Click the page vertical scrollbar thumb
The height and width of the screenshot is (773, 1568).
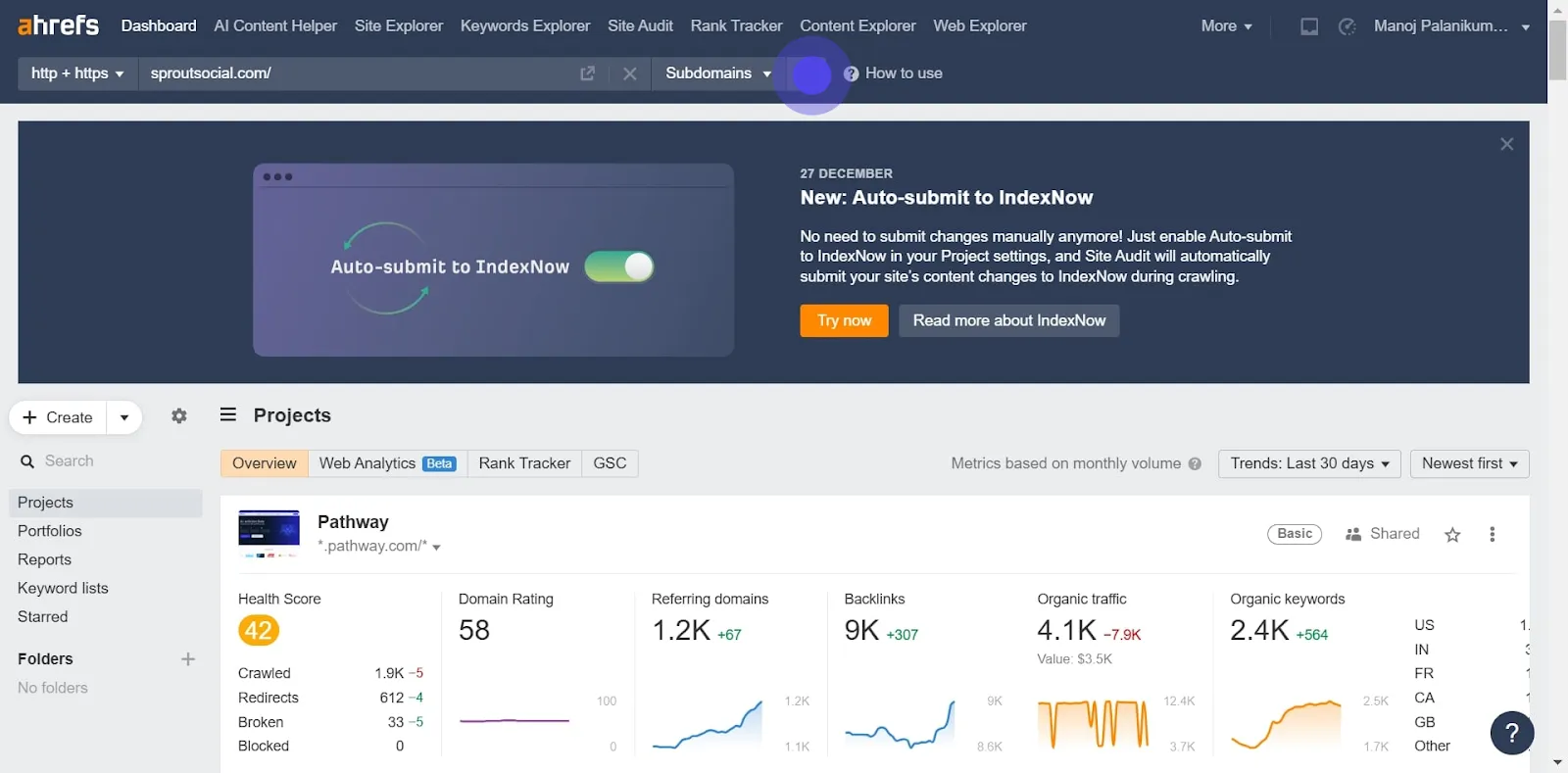coord(1557,49)
